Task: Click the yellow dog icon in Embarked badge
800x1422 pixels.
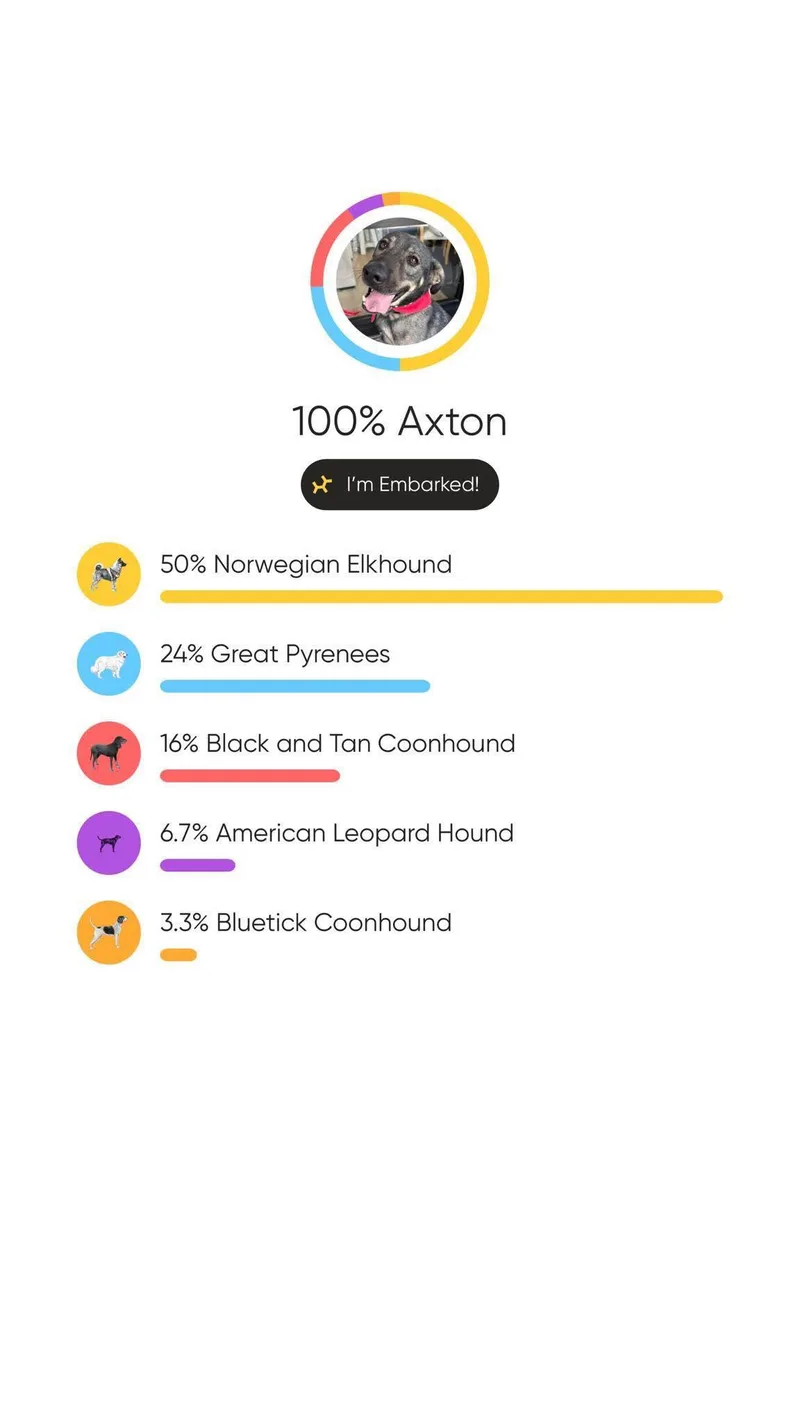Action: [x=321, y=485]
